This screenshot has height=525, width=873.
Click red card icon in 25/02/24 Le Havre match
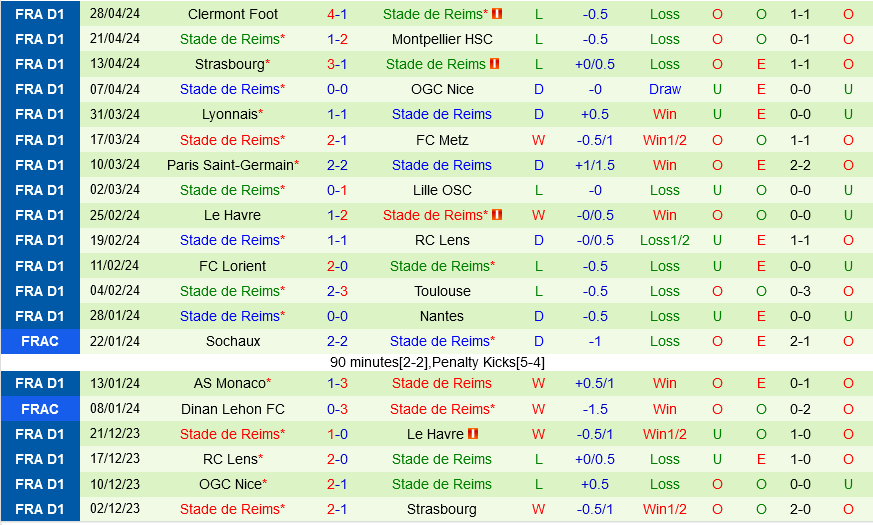497,215
